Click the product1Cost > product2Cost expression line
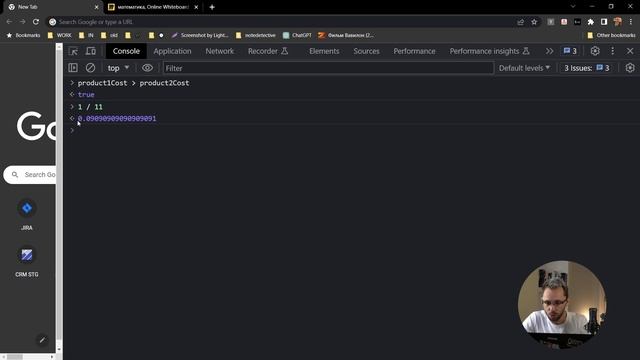This screenshot has height=360, width=640. tap(133, 83)
